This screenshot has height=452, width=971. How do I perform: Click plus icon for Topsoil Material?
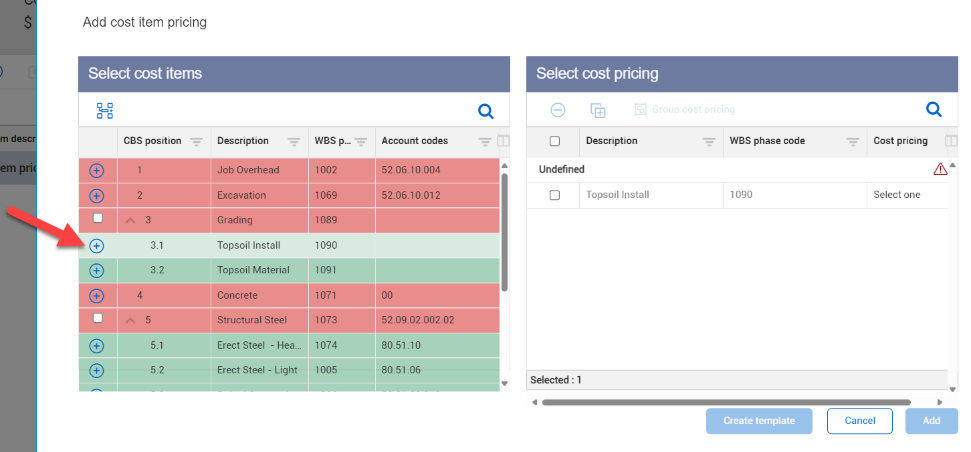(x=97, y=270)
